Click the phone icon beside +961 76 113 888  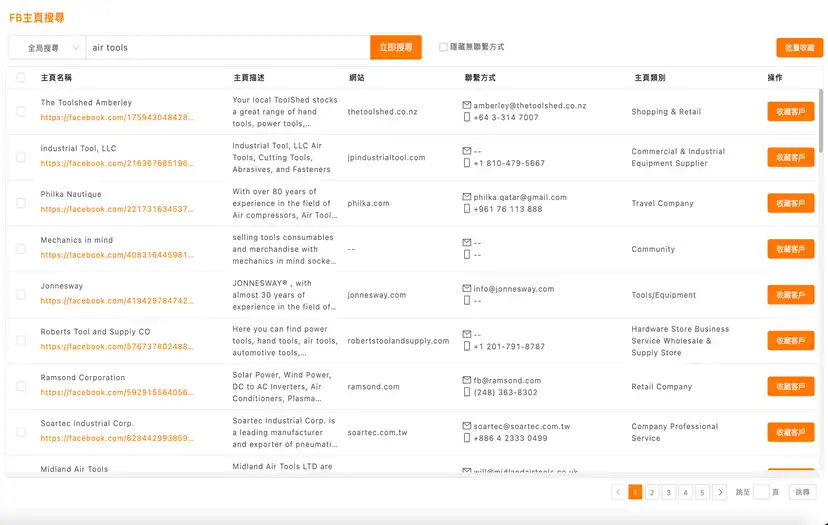[x=467, y=209]
